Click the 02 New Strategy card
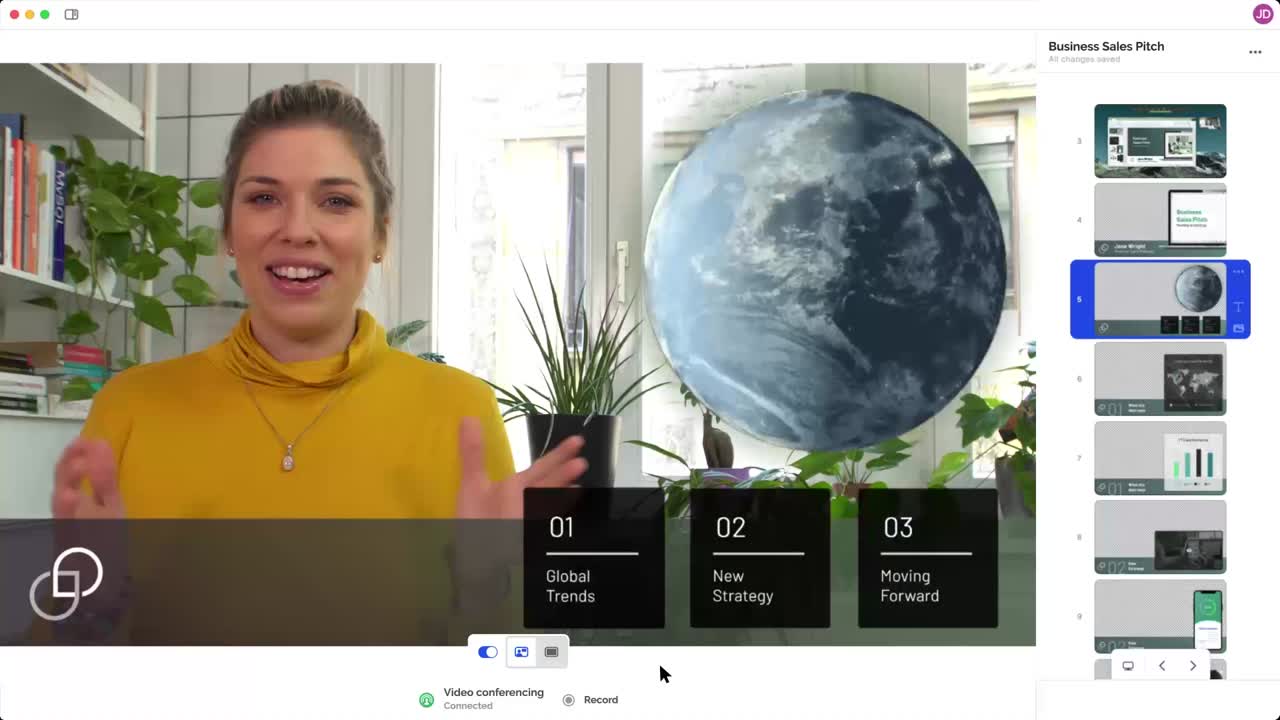 coord(759,558)
